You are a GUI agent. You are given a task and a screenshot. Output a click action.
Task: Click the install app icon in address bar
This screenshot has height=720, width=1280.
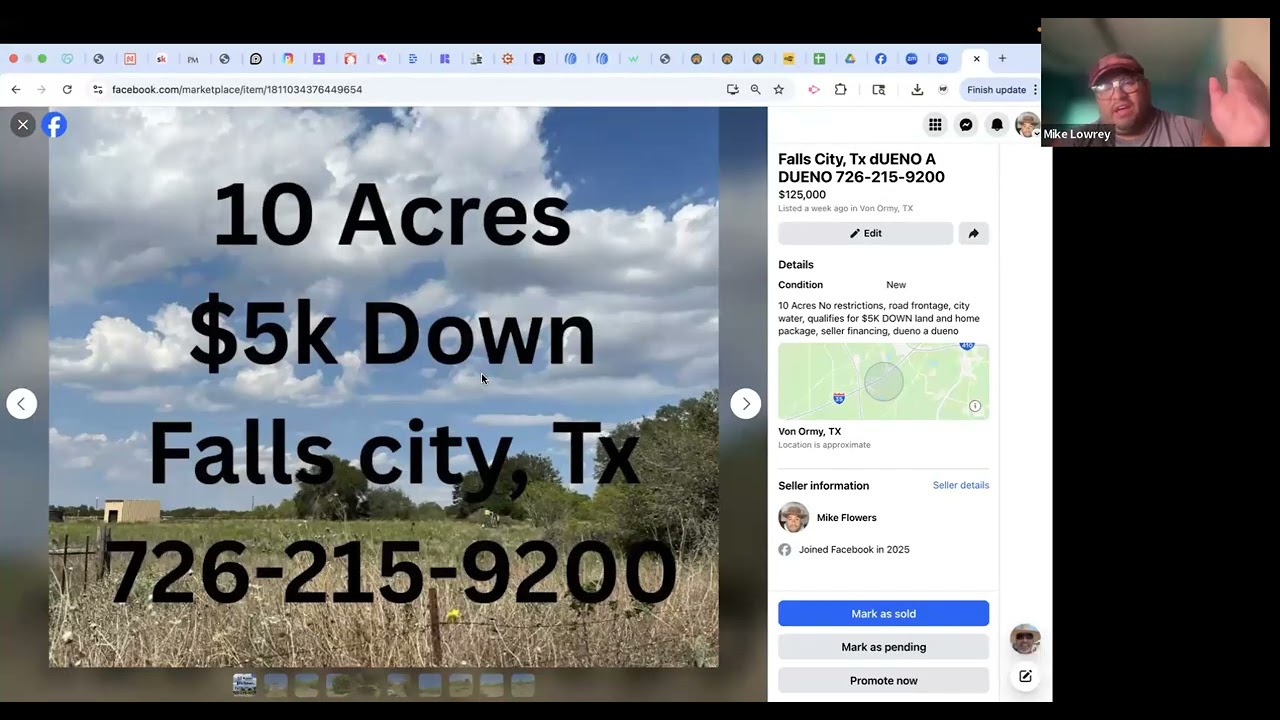pyautogui.click(x=733, y=89)
